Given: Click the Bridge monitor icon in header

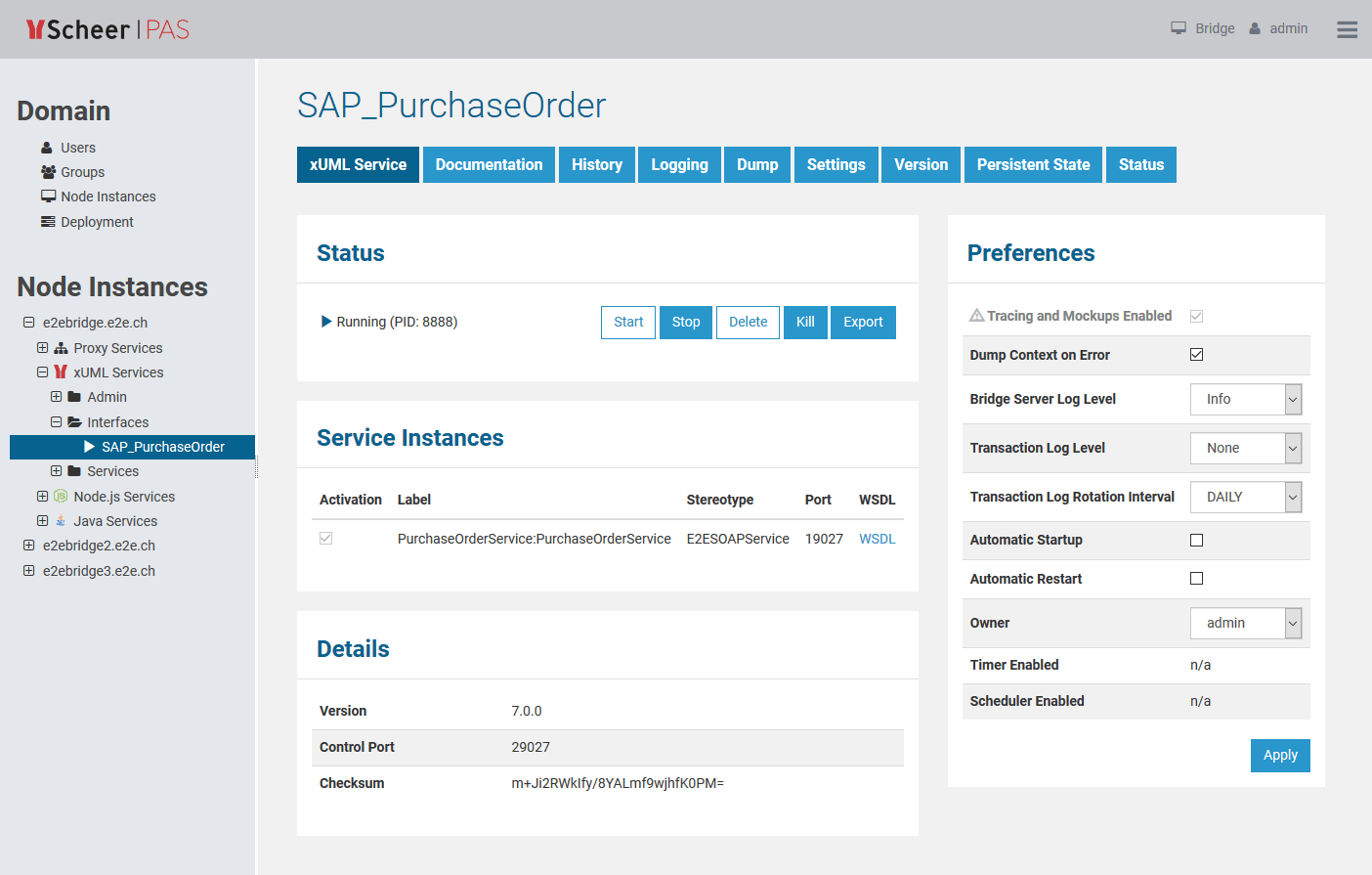Looking at the screenshot, I should tap(1179, 28).
